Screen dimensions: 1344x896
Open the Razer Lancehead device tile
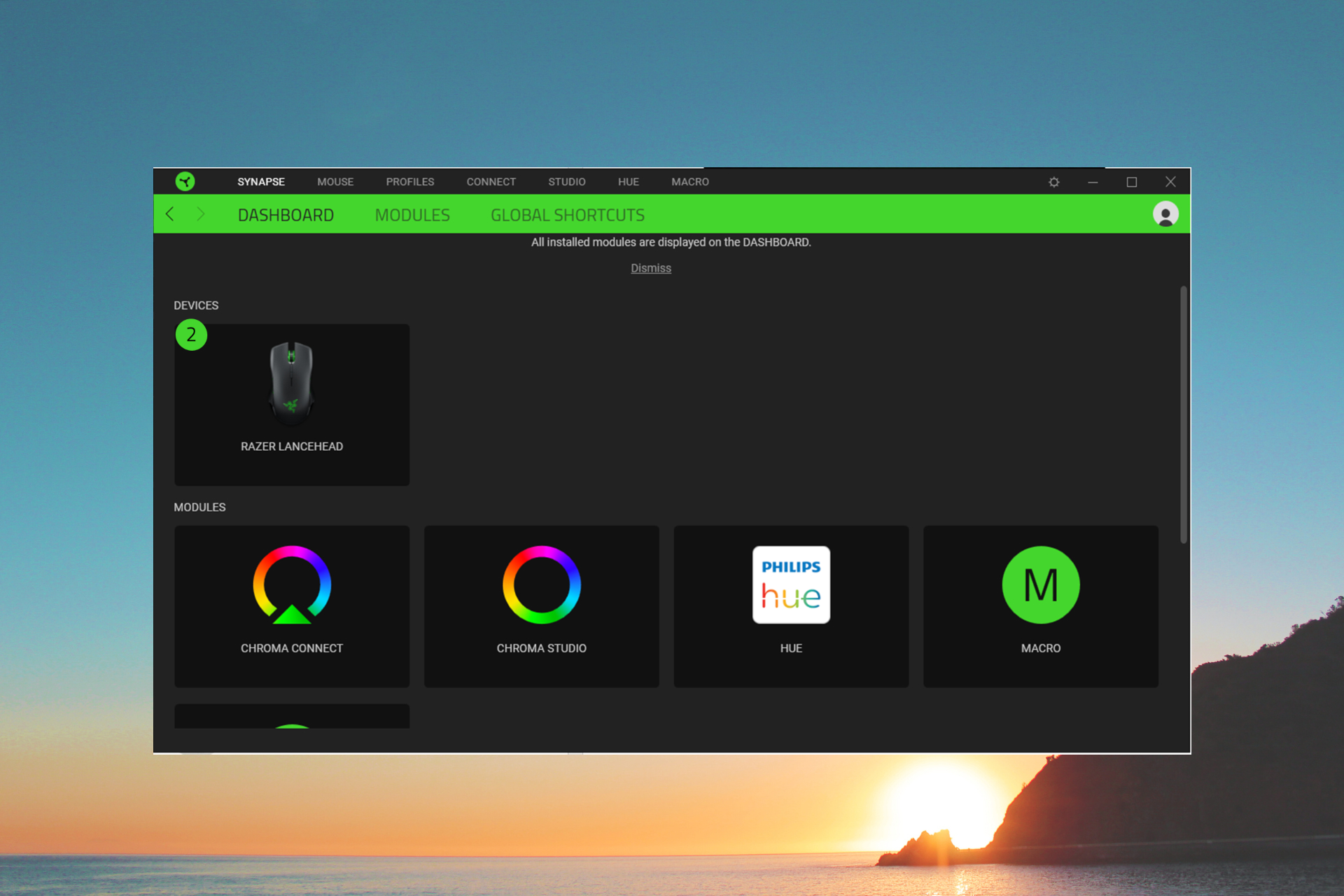(x=292, y=405)
